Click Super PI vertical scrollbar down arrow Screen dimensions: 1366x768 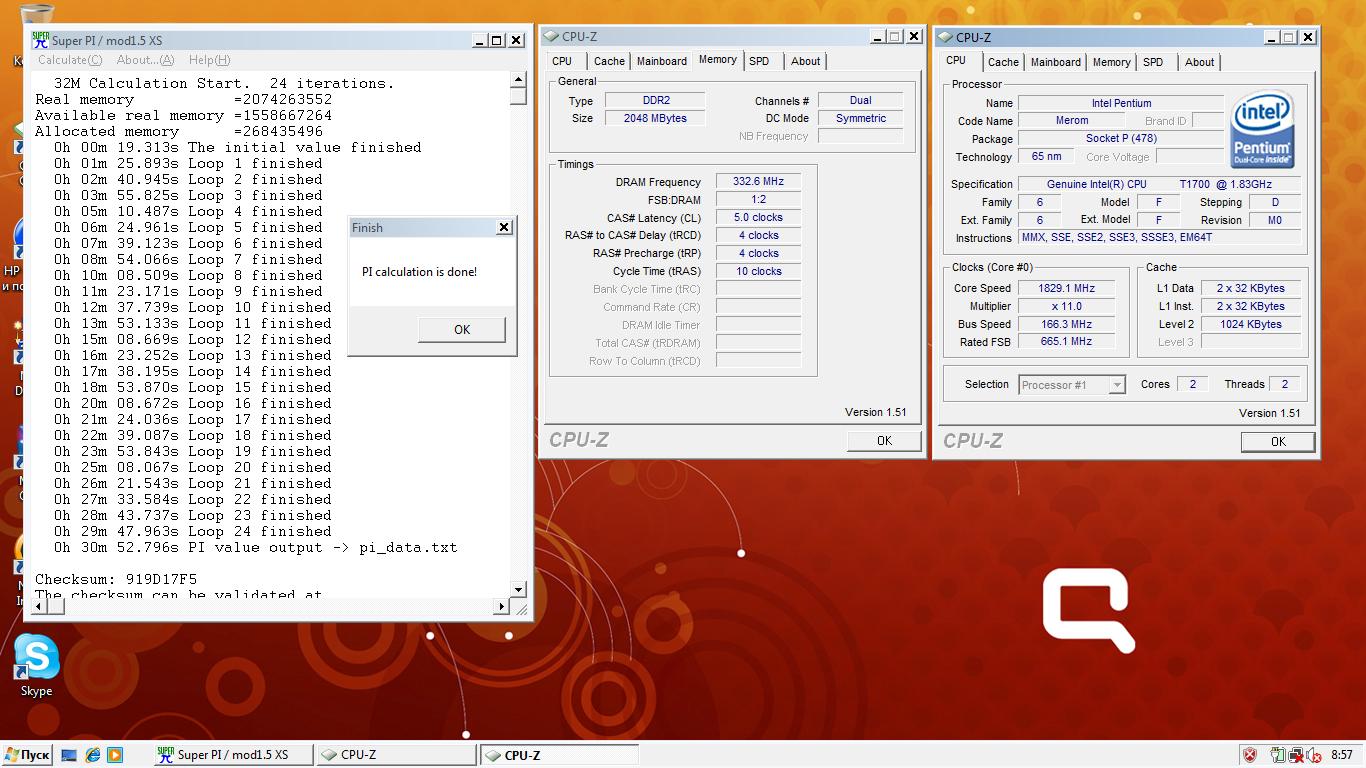pos(518,589)
